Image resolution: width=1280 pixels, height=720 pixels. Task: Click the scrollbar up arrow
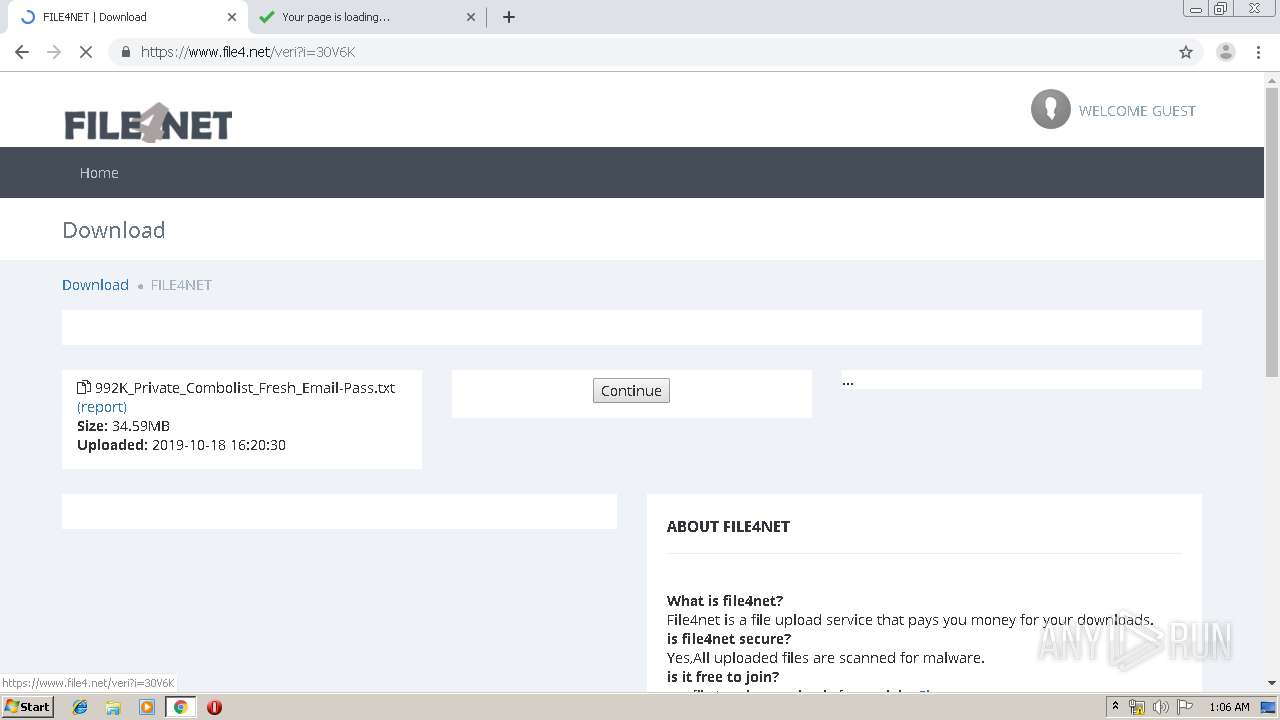[x=1272, y=81]
